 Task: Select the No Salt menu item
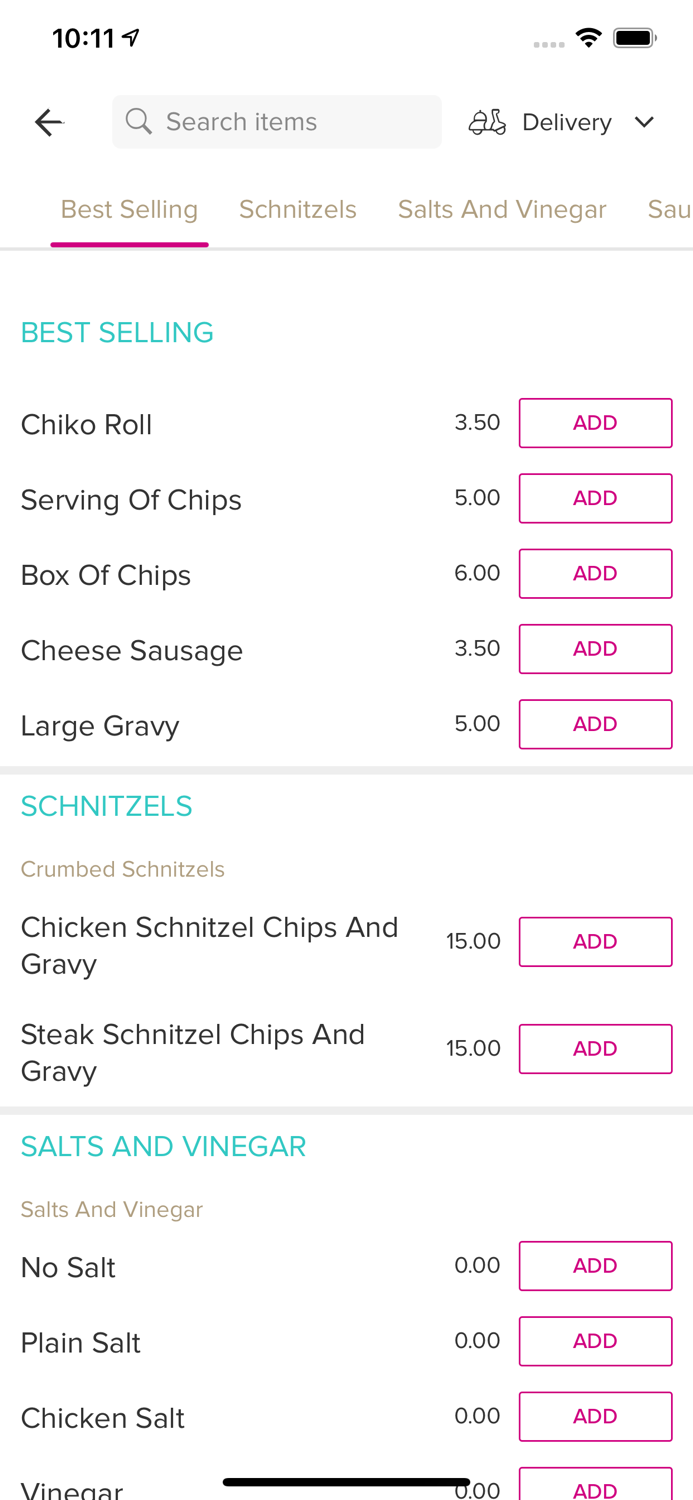pos(68,1265)
